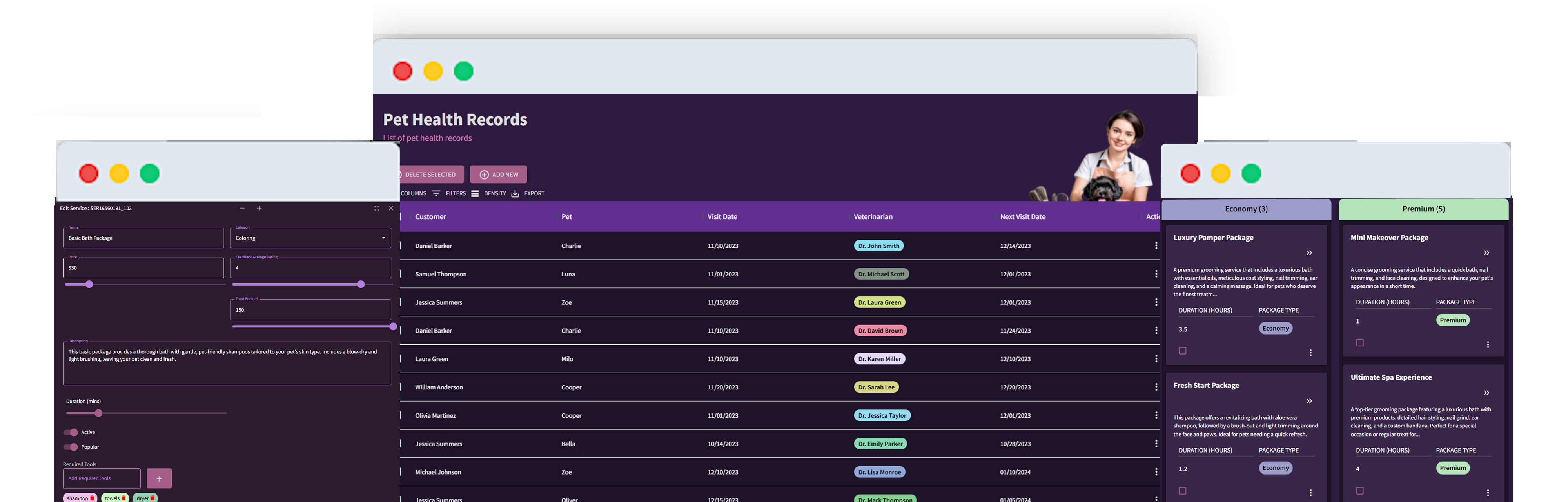The image size is (1568, 502).
Task: Expand Mini Makeover Package with double chevron
Action: (1486, 253)
